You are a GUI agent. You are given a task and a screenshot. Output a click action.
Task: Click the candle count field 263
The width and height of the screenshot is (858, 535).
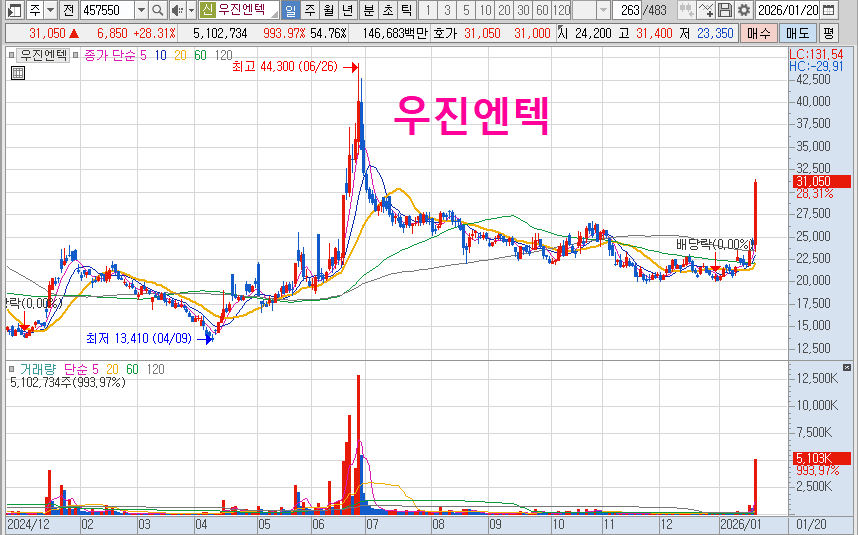(629, 10)
